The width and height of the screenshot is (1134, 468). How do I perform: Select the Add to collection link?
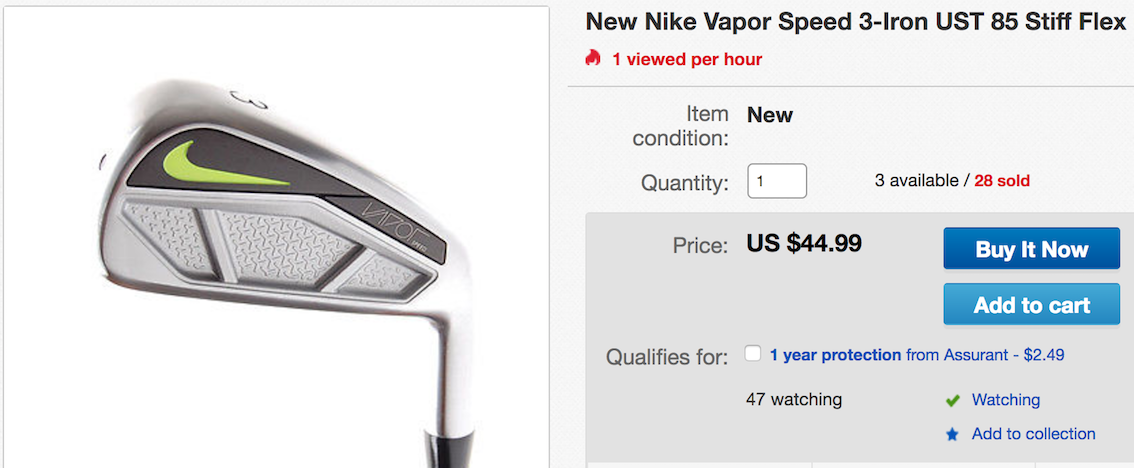click(1033, 434)
